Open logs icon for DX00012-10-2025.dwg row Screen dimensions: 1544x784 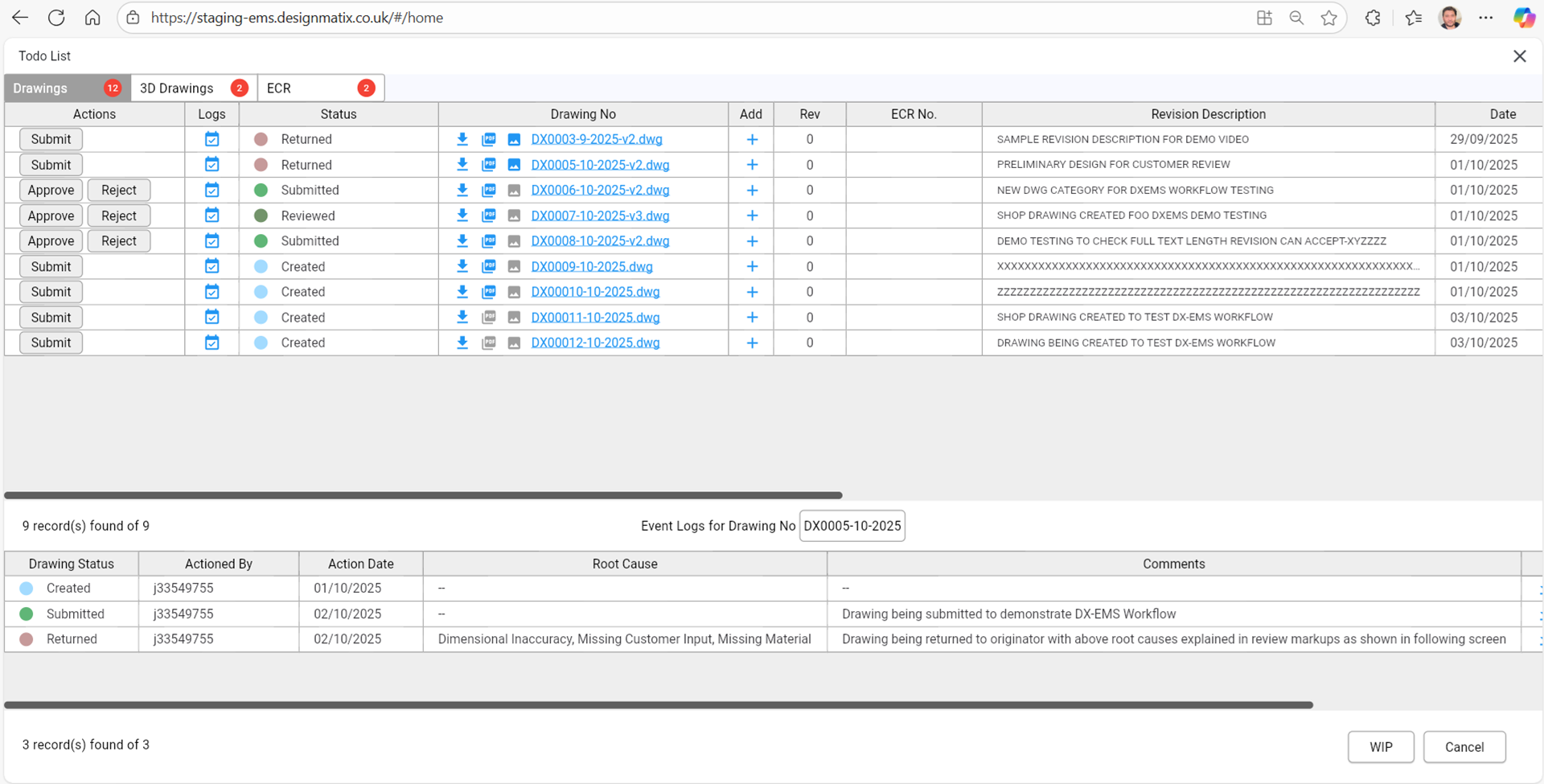click(211, 343)
